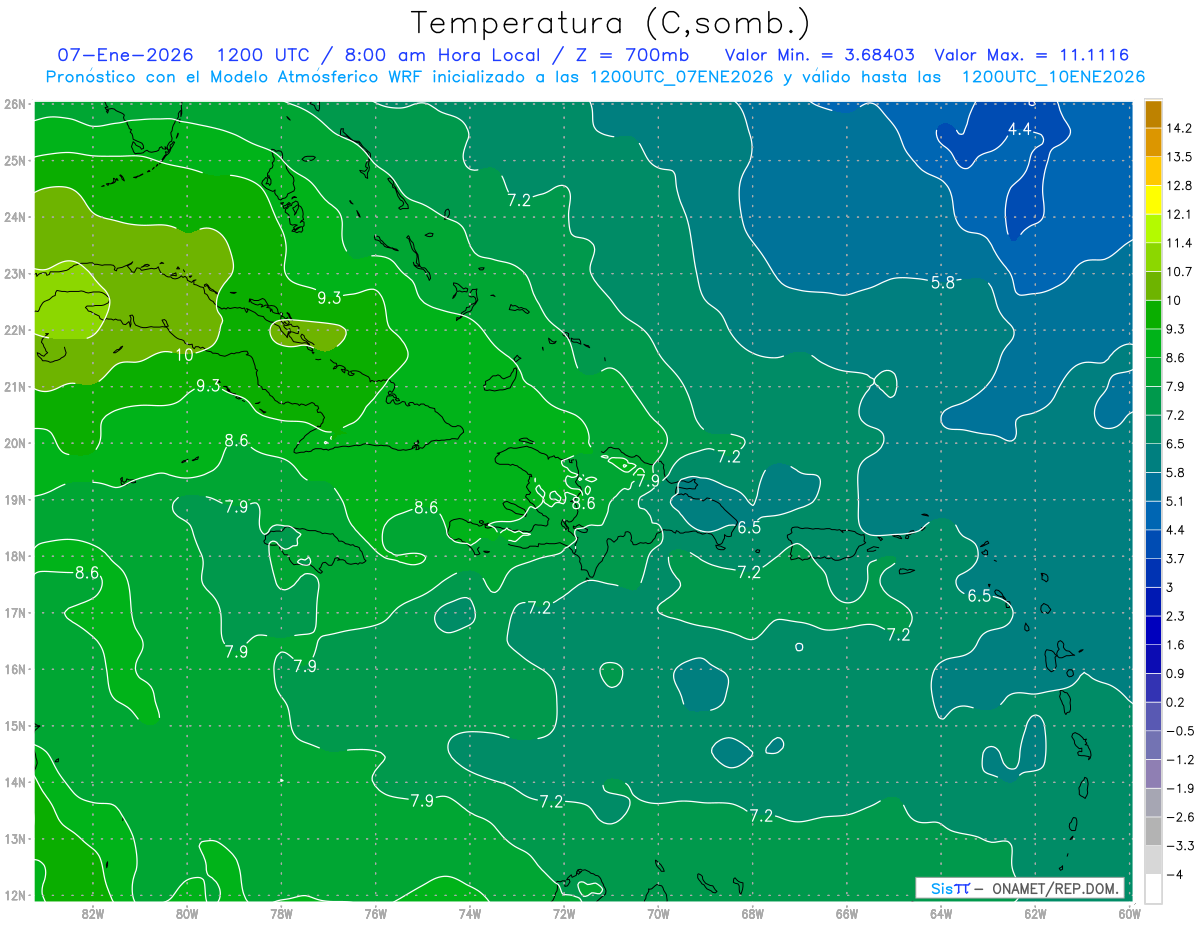
Task: Click the "14N" latitude axis label
Action: [14, 782]
